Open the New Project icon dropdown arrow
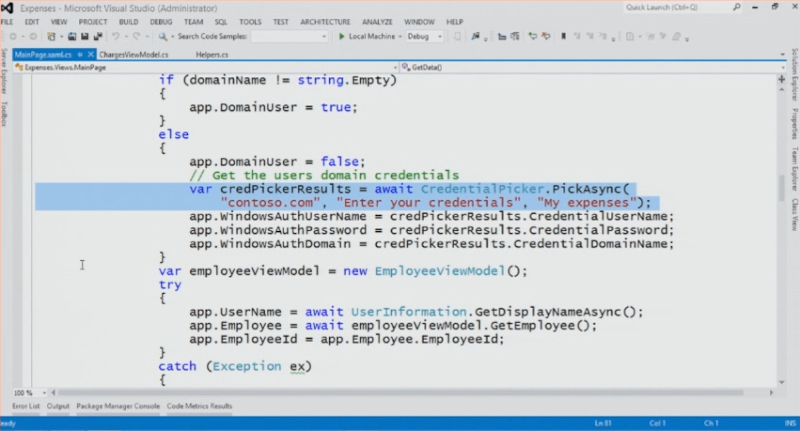This screenshot has height=431, width=800. 61,37
